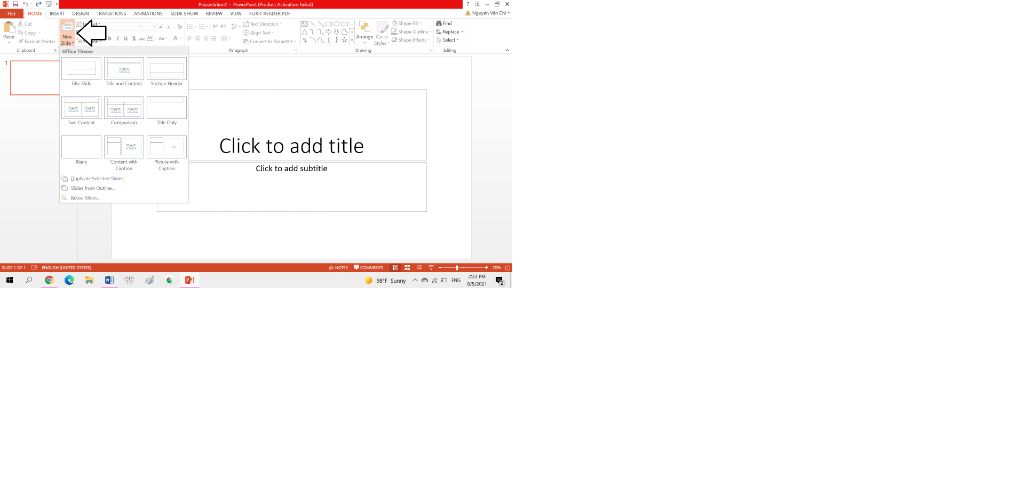
Task: Choose the Section Header layout
Action: click(x=167, y=72)
